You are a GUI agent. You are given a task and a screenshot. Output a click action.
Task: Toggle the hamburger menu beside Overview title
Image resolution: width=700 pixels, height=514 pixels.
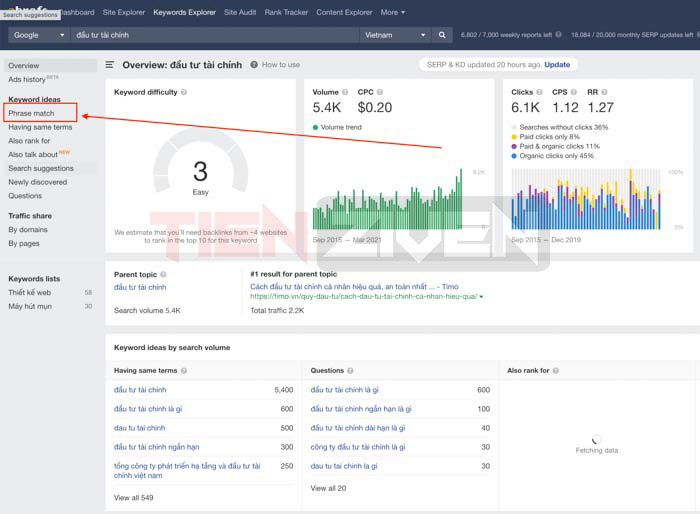click(x=109, y=65)
